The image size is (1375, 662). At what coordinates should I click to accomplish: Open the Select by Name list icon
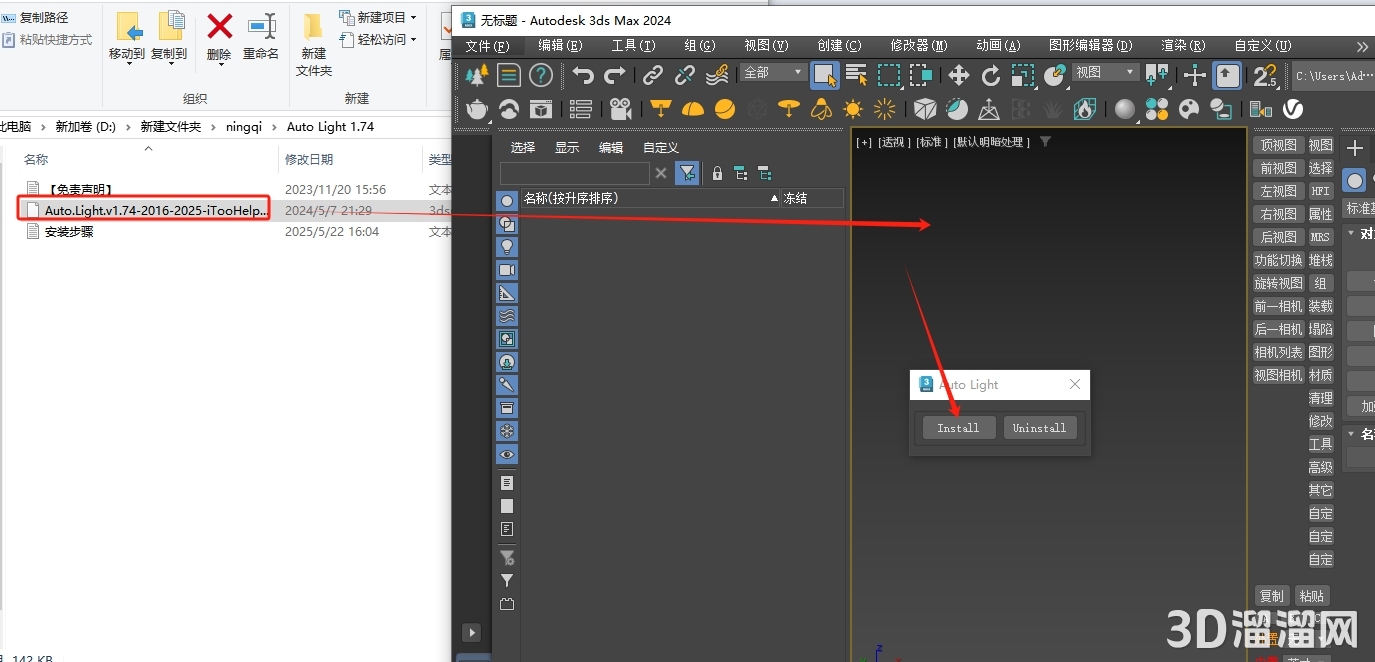pyautogui.click(x=856, y=75)
